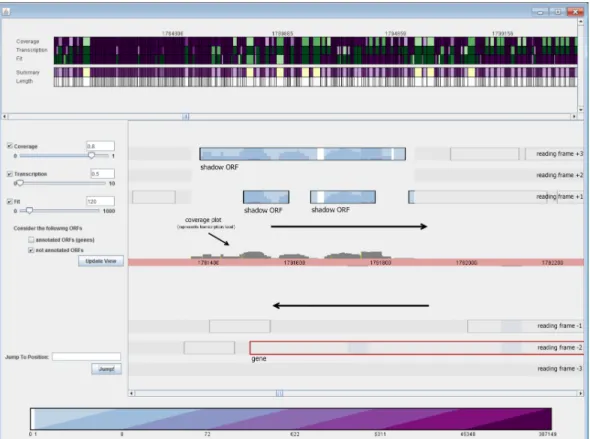Click the gray coverage plot above the ruler
The height and width of the screenshot is (439, 590).
point(292,255)
